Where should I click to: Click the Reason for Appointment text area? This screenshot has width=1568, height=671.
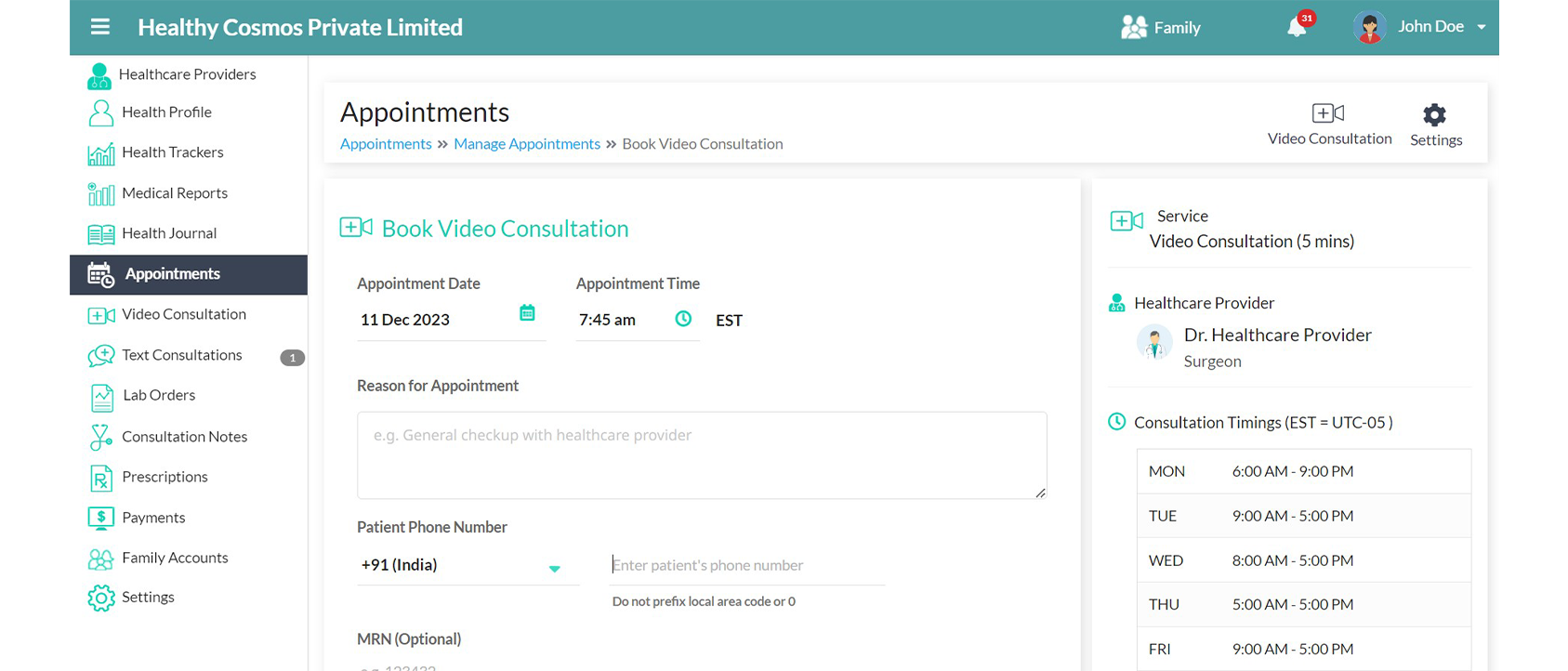[x=702, y=455]
